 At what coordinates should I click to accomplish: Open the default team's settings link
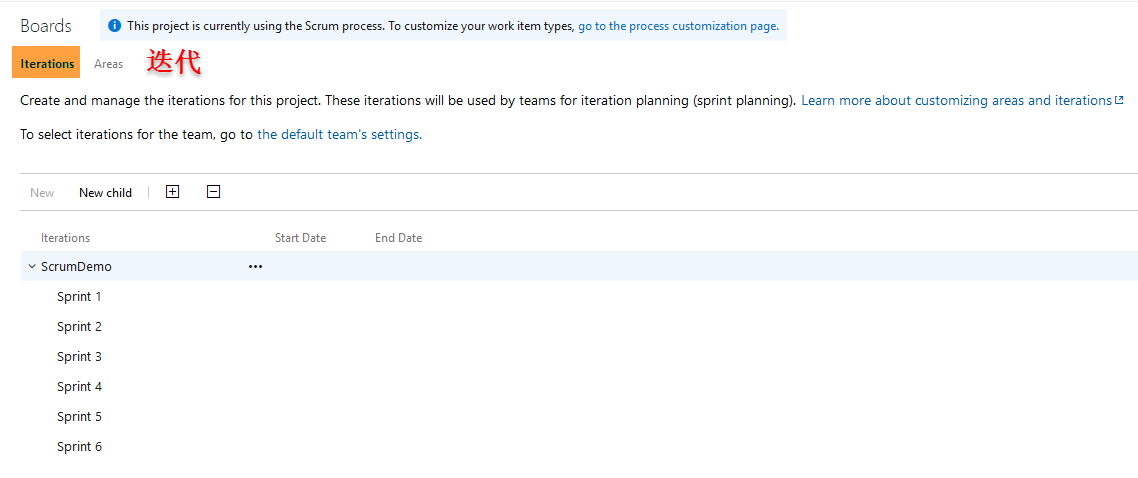(338, 134)
